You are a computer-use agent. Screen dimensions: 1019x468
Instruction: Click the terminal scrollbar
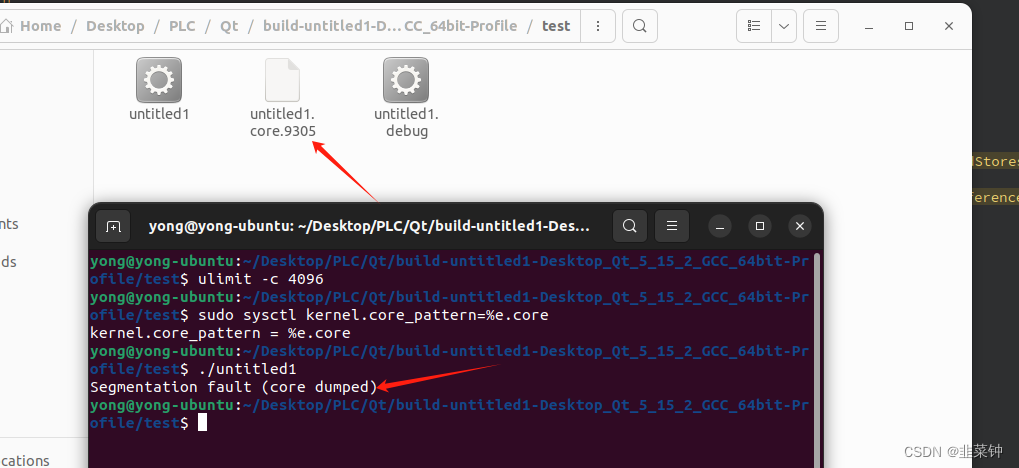[x=818, y=361]
